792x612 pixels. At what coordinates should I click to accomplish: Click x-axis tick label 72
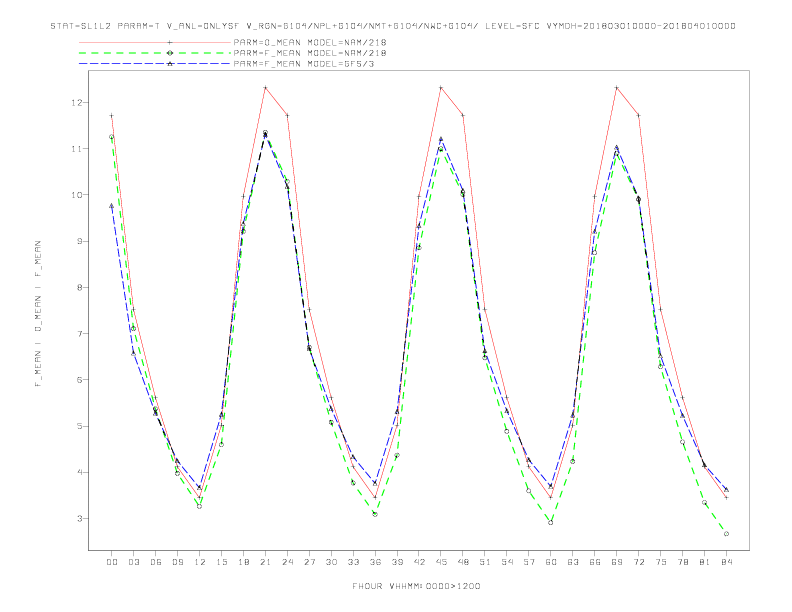coord(639,562)
